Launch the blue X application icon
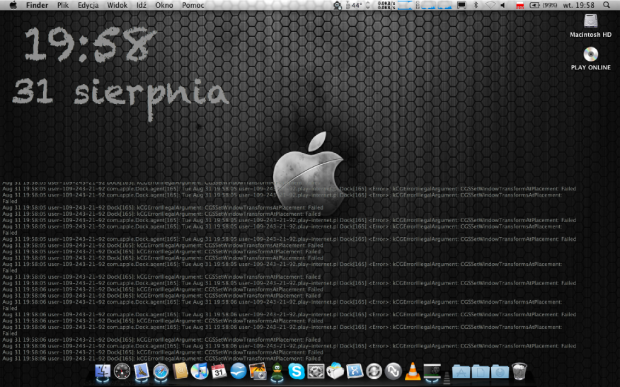620x387 pixels. [x=355, y=372]
